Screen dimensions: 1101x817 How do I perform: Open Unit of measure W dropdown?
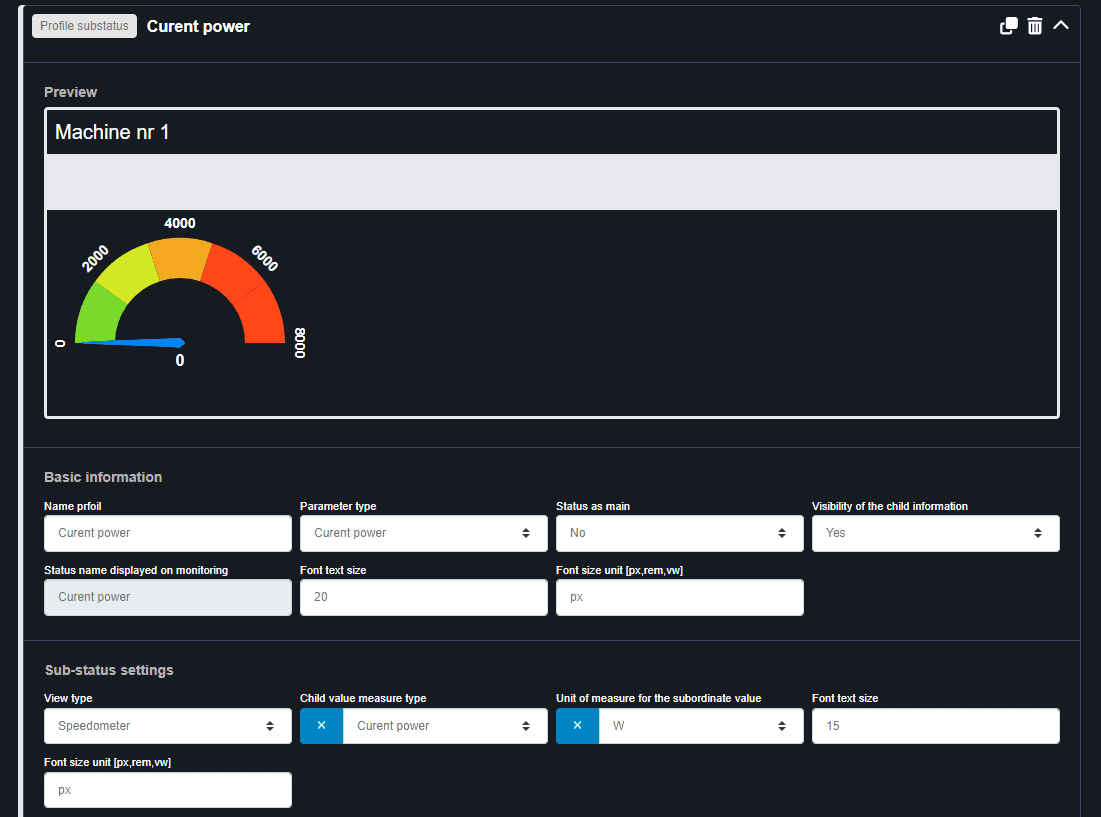[x=701, y=726]
